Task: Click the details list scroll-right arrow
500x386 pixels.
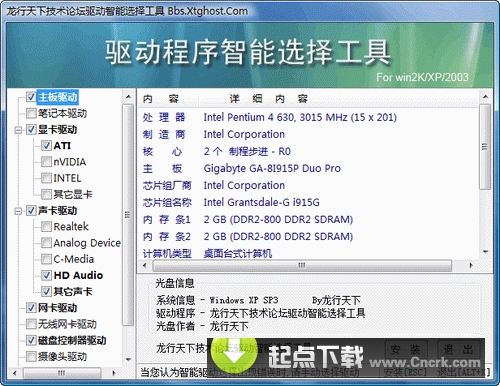Action: click(471, 265)
